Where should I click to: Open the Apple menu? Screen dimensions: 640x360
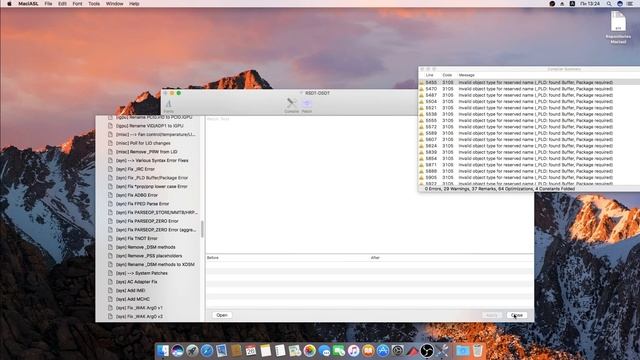(x=9, y=4)
